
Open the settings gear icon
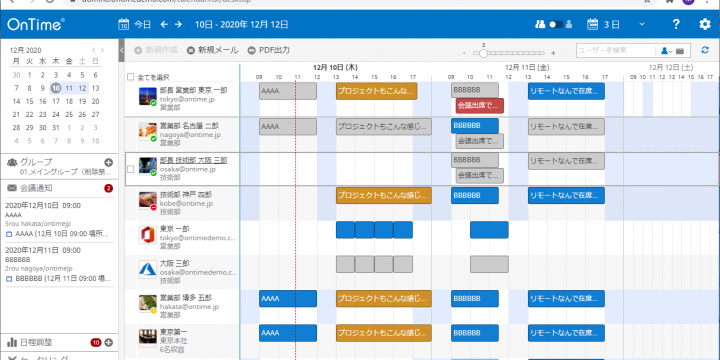tap(705, 24)
